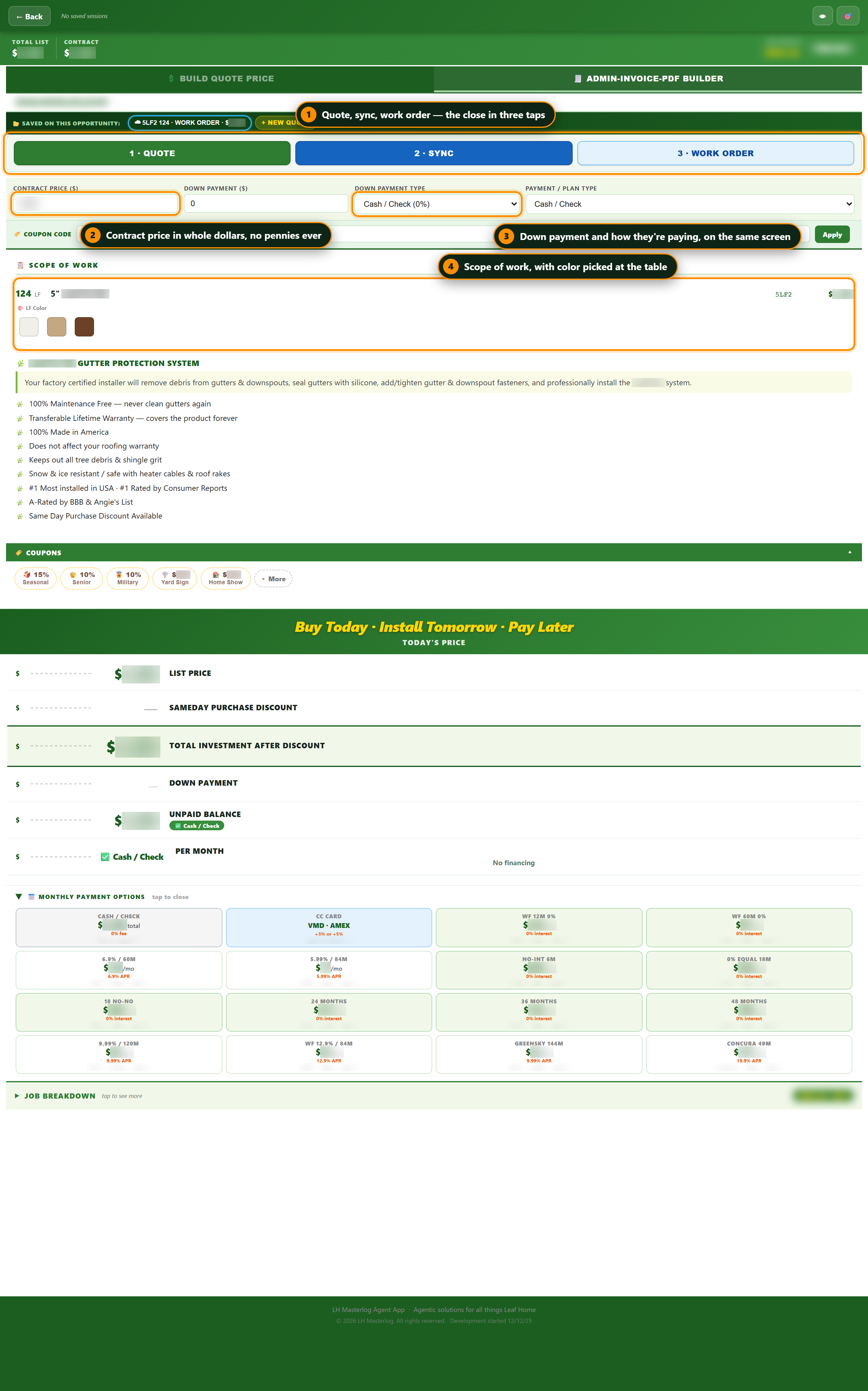Viewport: 868px width, 1391px height.
Task: Open the saved 5LF2 124 Work Order chip
Action: [190, 122]
